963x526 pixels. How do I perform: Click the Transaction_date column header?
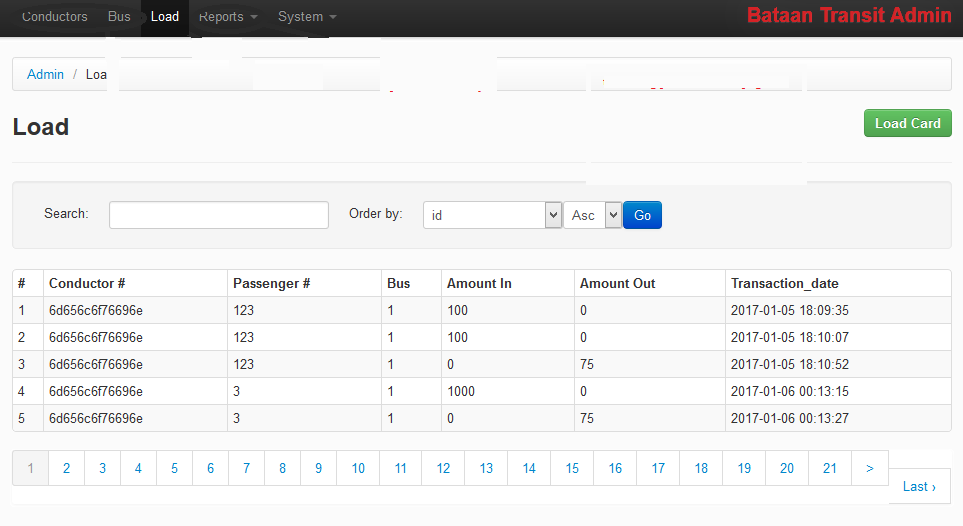[x=785, y=283]
